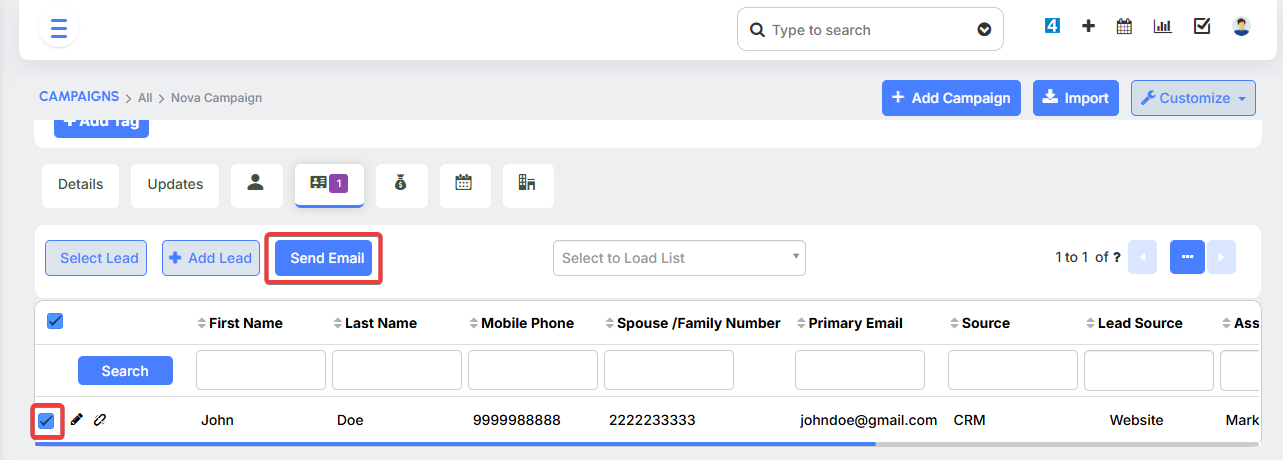Open the calendar icon in top bar

pyautogui.click(x=1124, y=26)
